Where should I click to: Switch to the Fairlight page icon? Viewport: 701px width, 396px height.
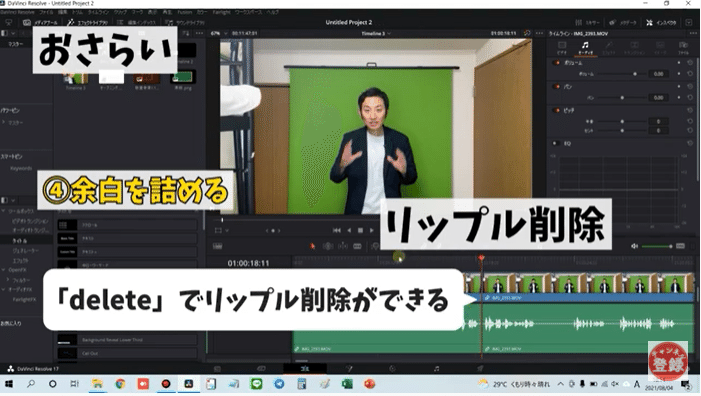(x=436, y=369)
